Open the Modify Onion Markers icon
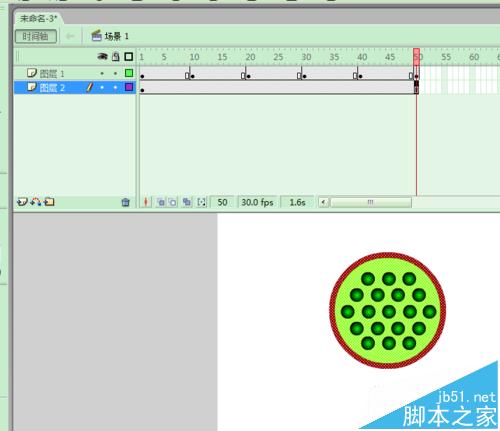500x431 pixels. (201, 202)
